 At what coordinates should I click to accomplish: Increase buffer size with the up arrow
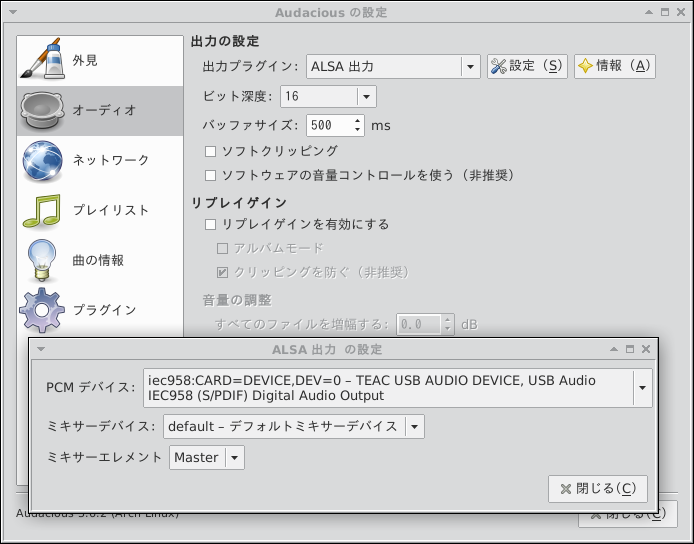(x=358, y=120)
